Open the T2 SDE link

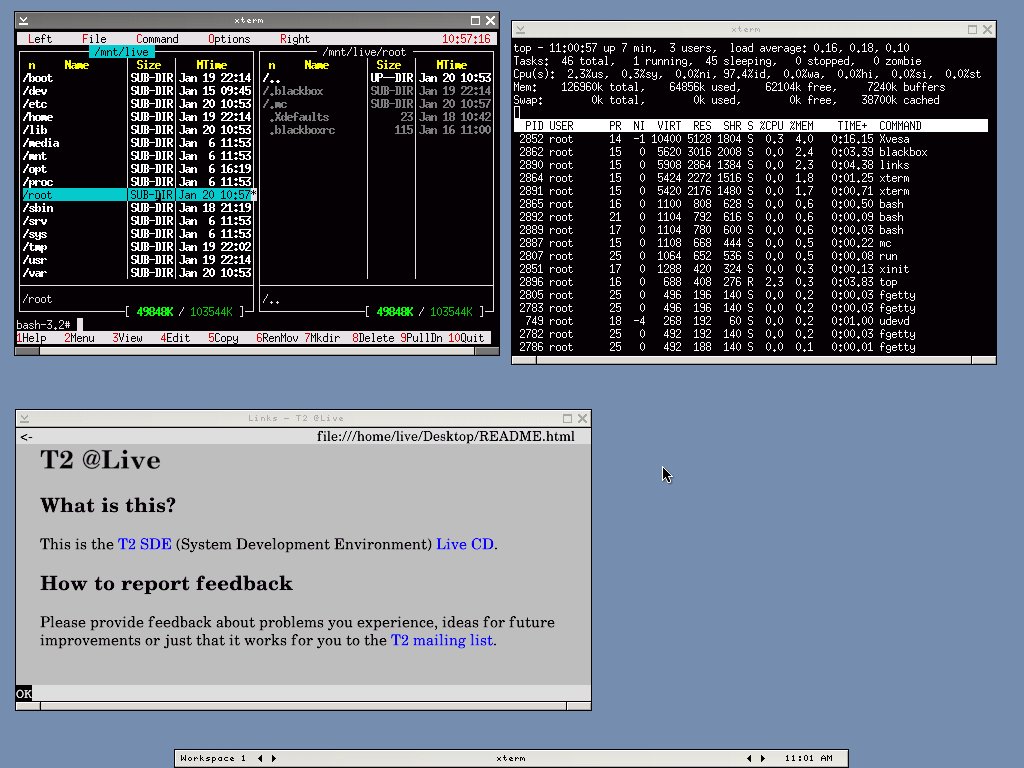pos(144,545)
